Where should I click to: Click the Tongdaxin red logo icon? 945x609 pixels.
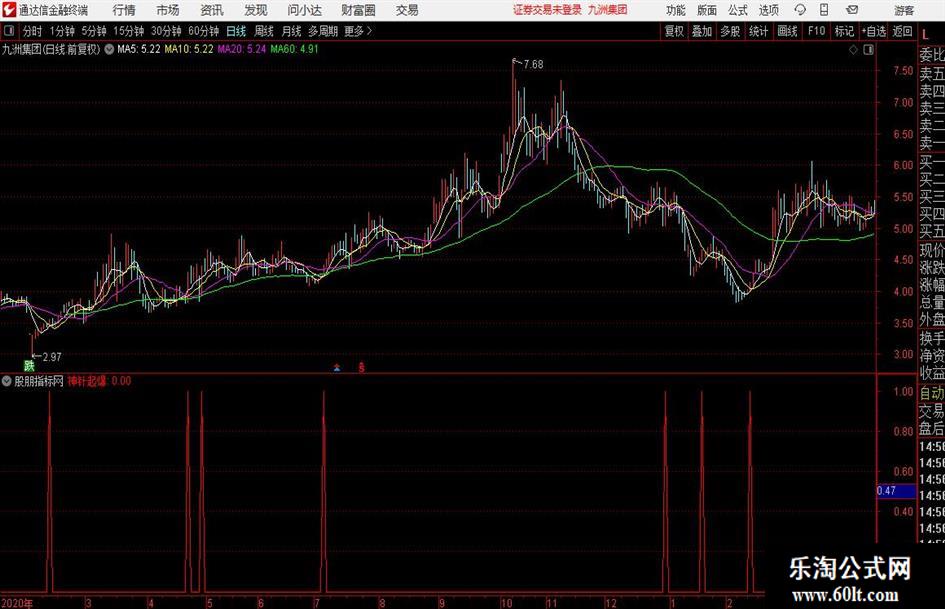point(9,10)
